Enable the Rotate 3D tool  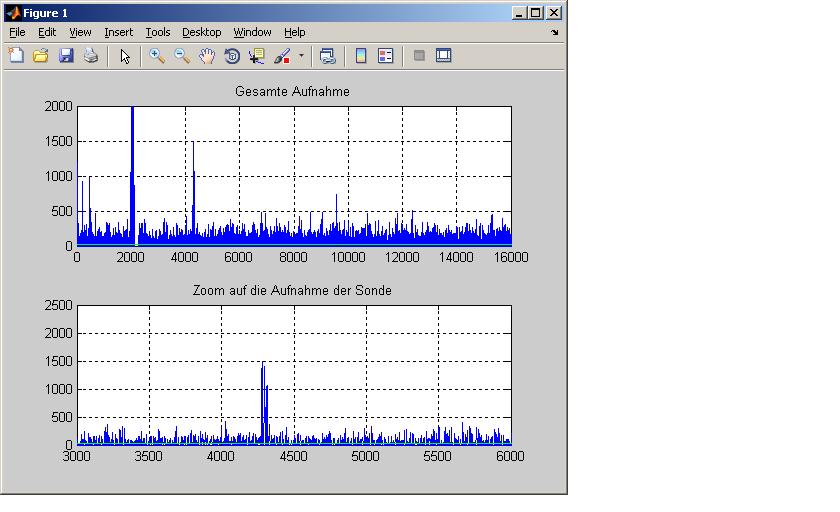[232, 56]
